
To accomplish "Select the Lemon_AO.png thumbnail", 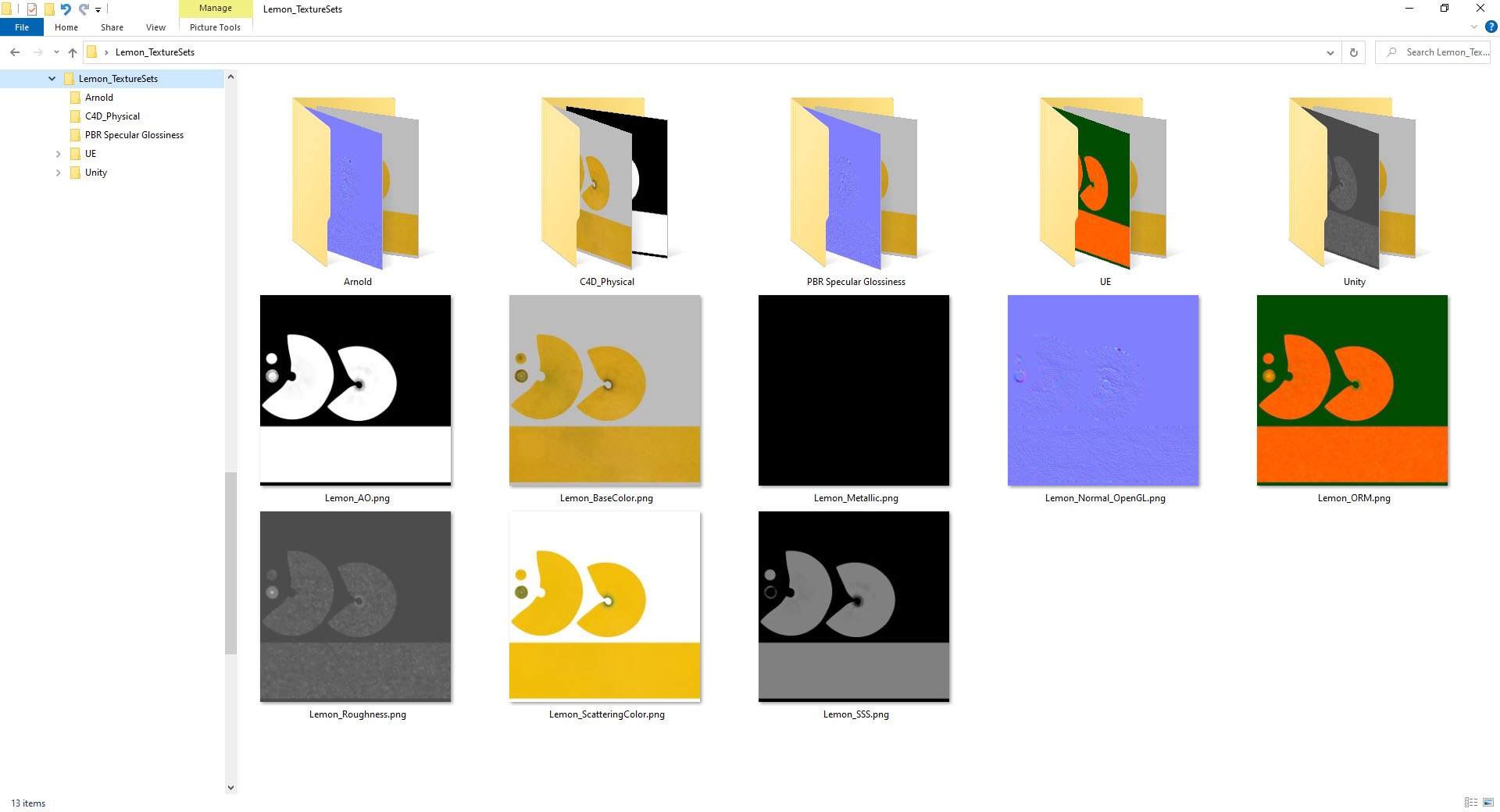I will coord(355,390).
